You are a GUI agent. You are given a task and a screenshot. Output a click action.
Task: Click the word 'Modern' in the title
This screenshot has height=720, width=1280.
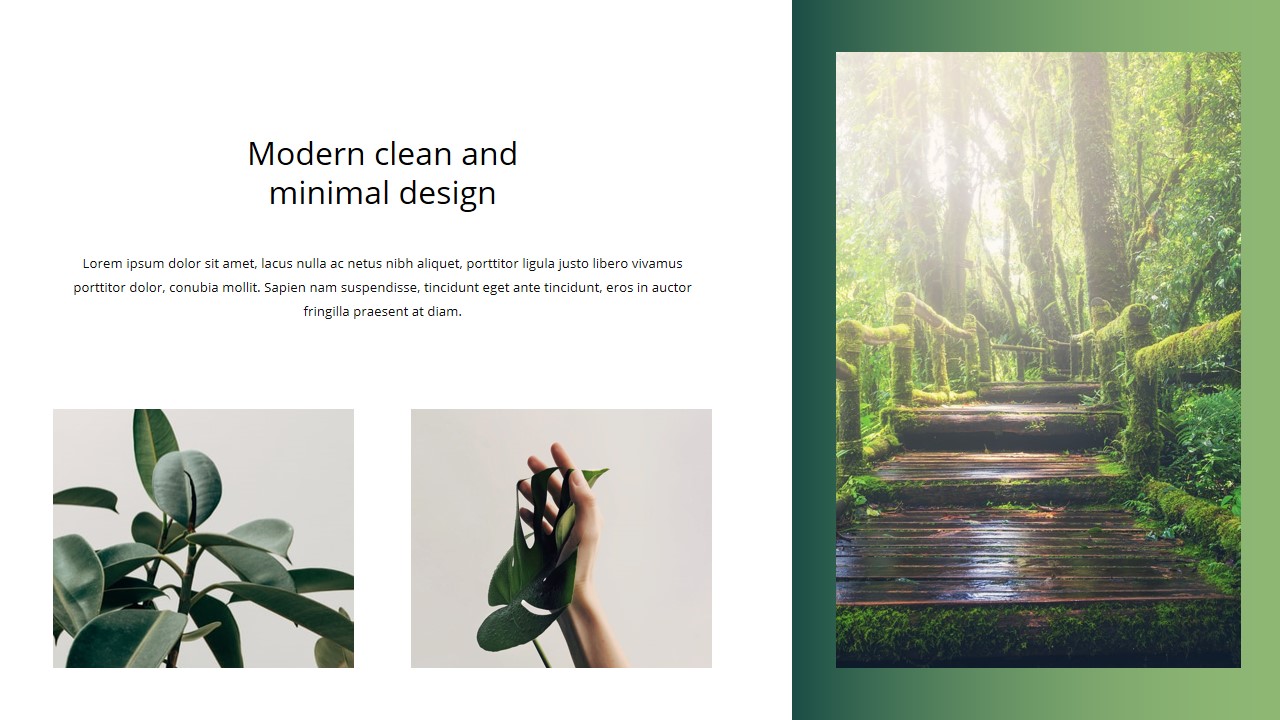307,154
